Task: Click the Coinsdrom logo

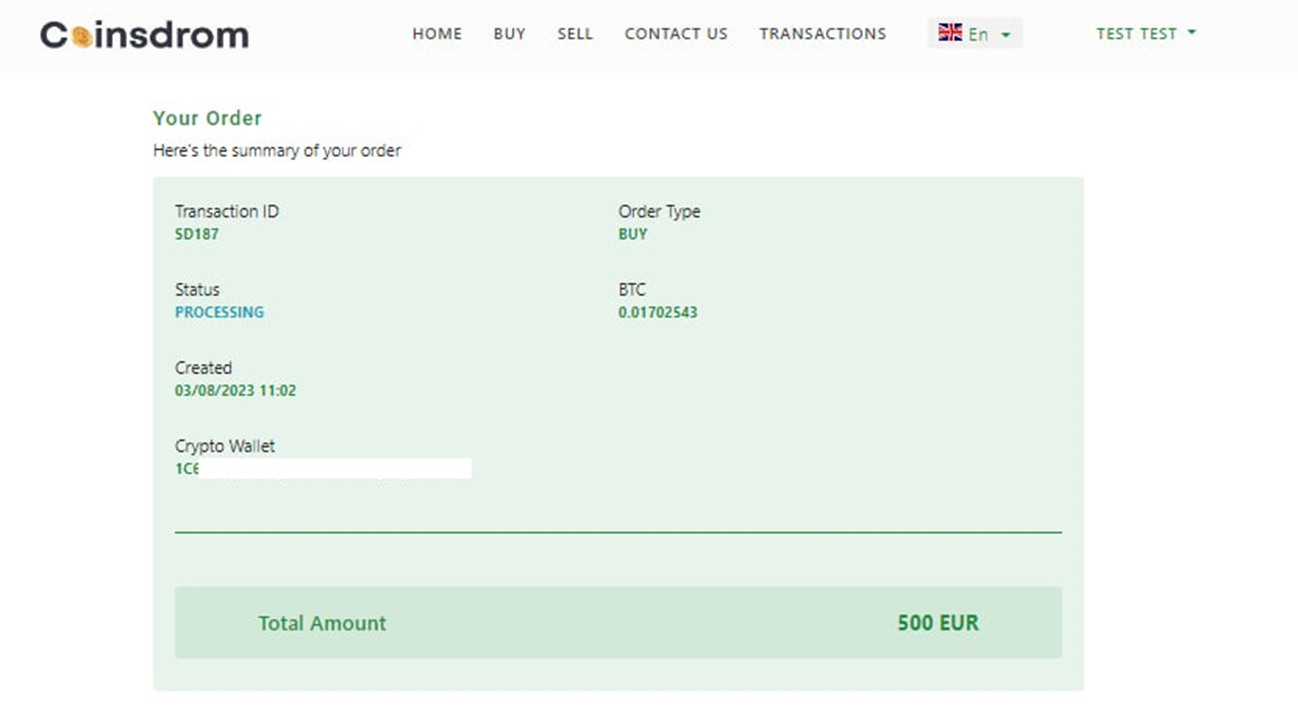Action: point(144,35)
